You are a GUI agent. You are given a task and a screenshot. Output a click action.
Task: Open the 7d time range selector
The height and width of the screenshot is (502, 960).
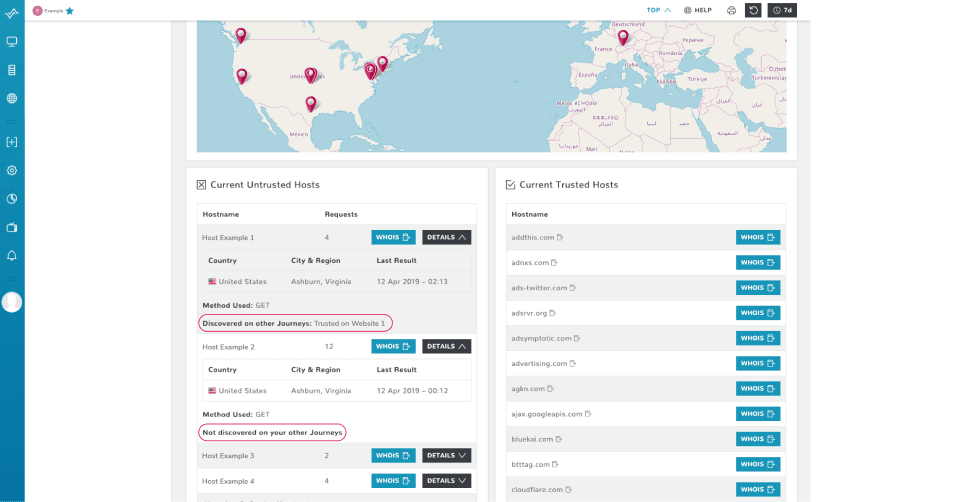pyautogui.click(x=782, y=10)
